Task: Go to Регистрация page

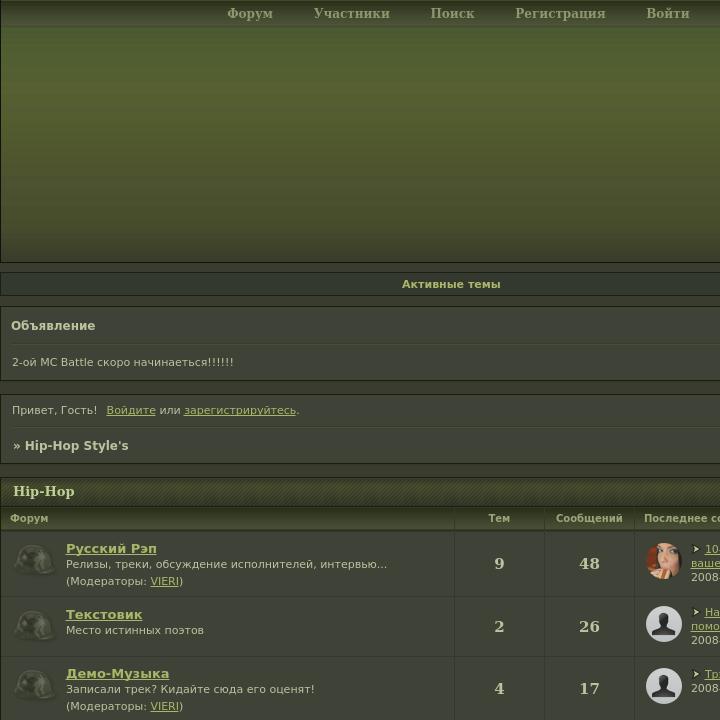Action: 560,13
